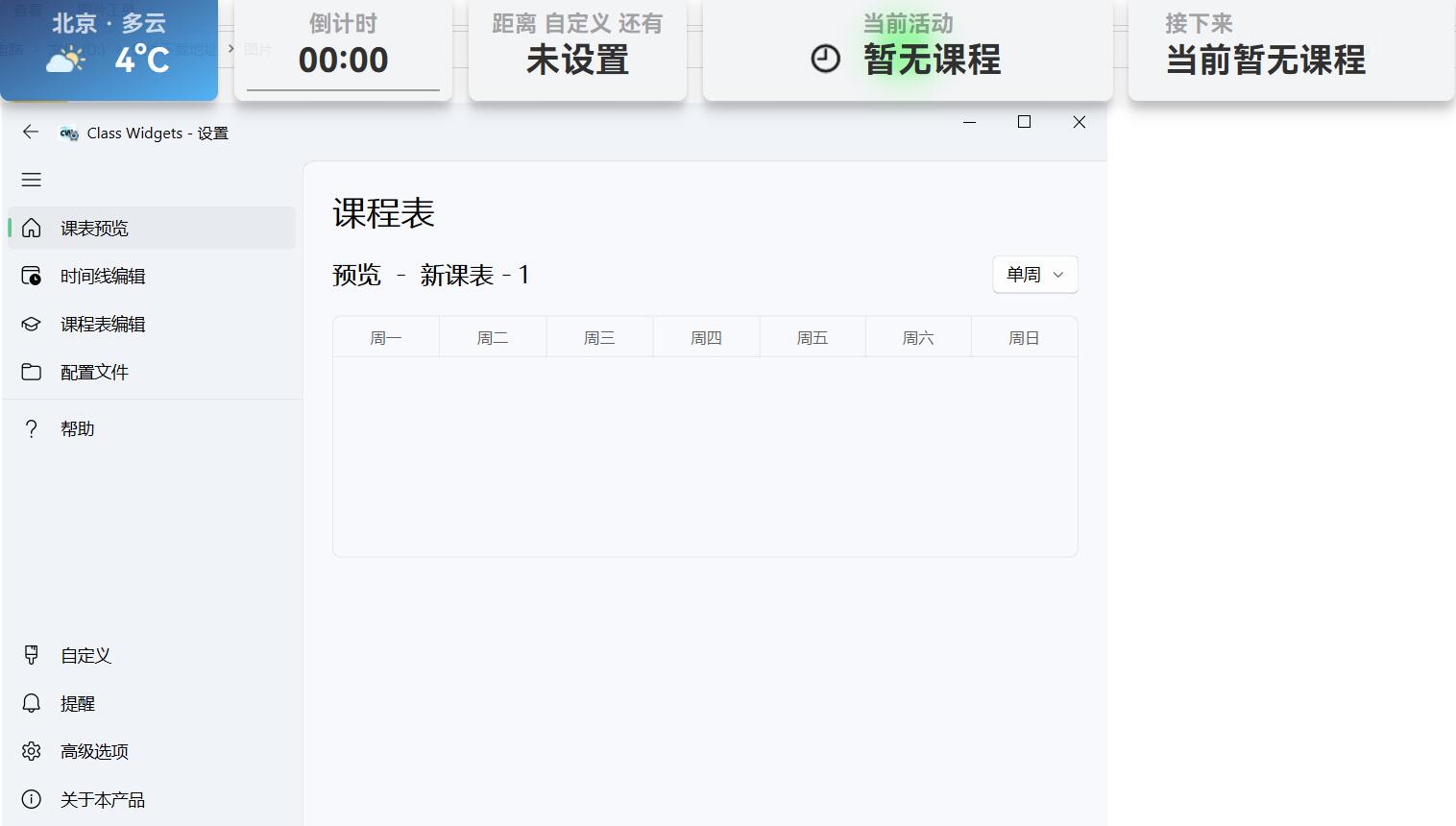Open the 课表预览 navigation item
Screen dimensions: 1456x826
pyautogui.click(x=152, y=228)
